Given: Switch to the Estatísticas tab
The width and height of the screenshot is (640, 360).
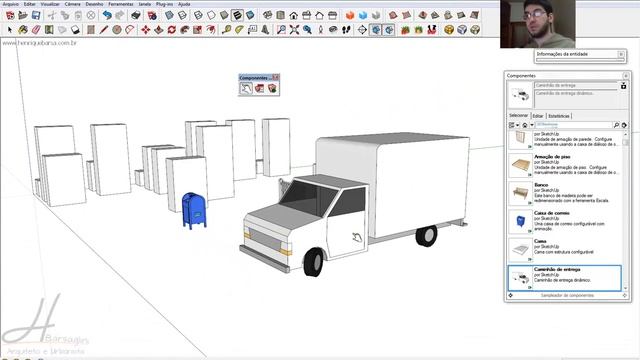Looking at the screenshot, I should point(559,116).
